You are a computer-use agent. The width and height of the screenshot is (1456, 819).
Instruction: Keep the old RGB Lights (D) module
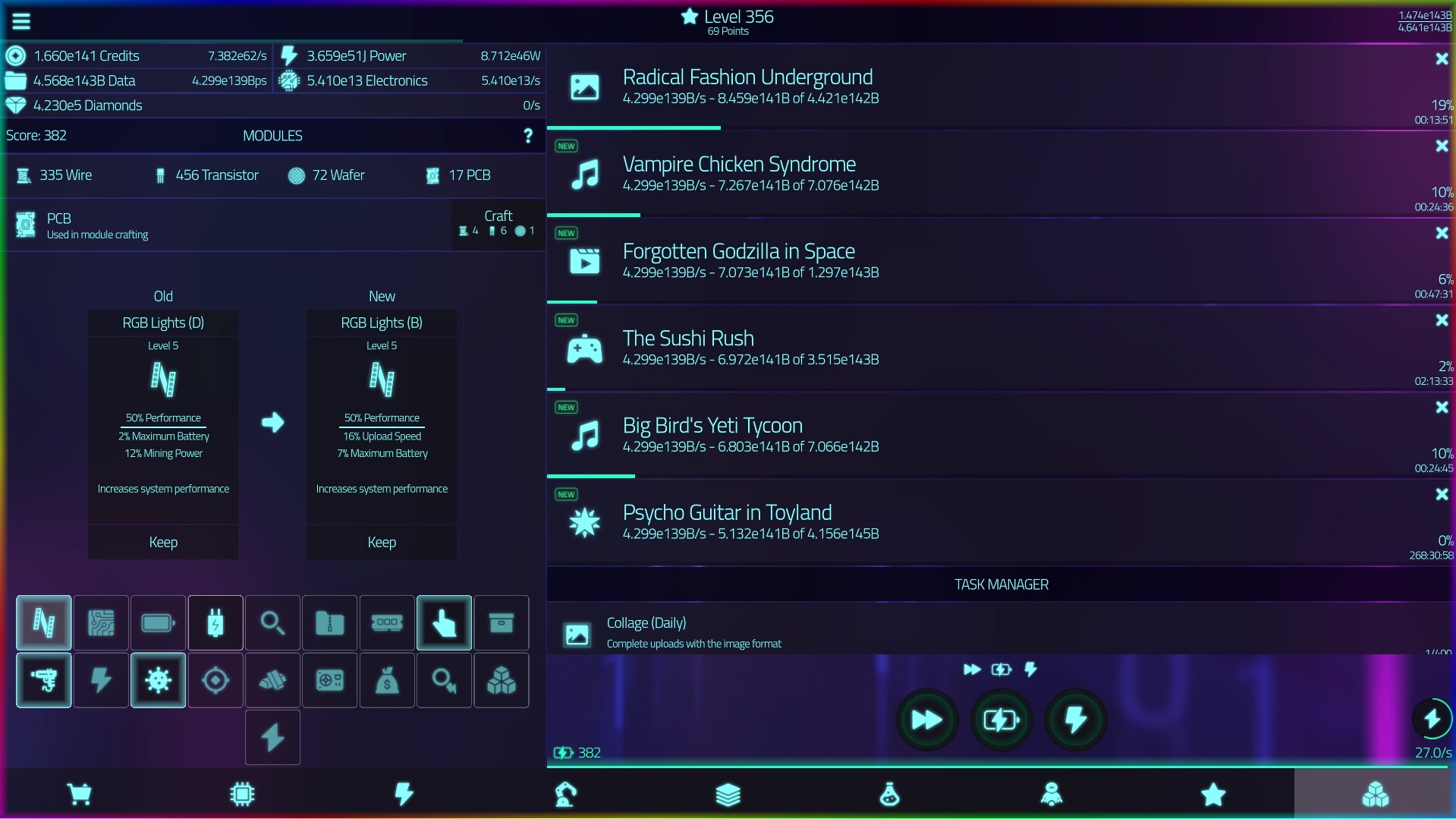point(162,542)
